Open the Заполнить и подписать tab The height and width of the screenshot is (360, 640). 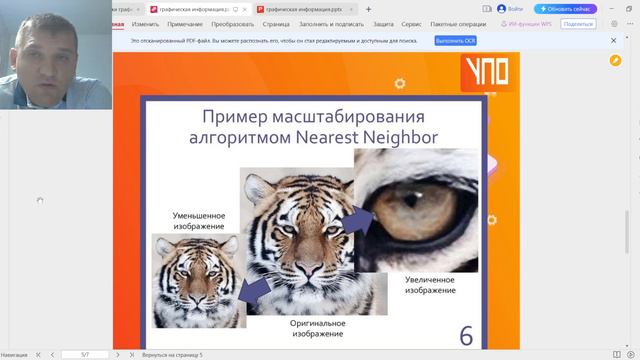click(331, 24)
